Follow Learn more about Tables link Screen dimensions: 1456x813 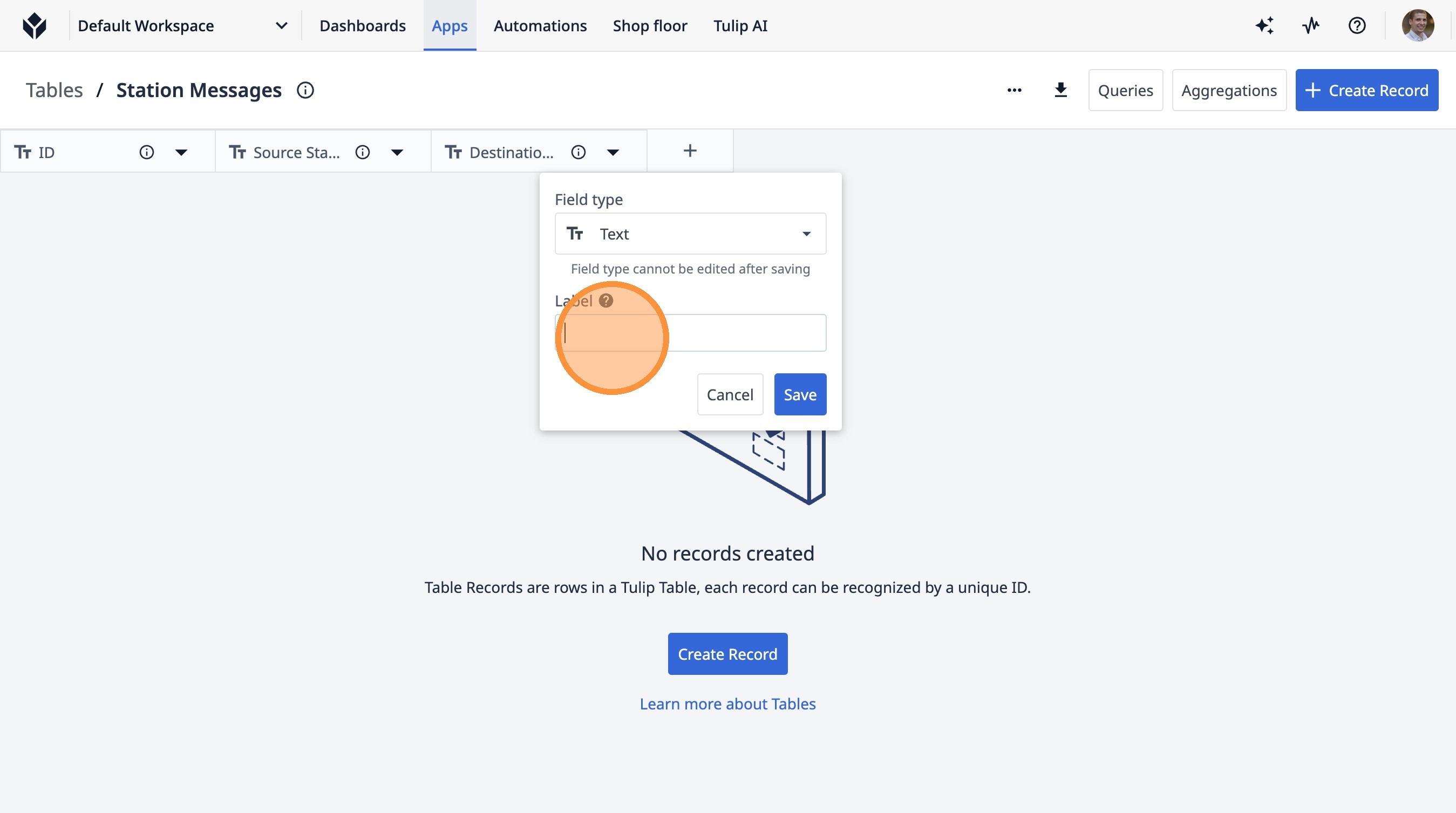click(727, 704)
